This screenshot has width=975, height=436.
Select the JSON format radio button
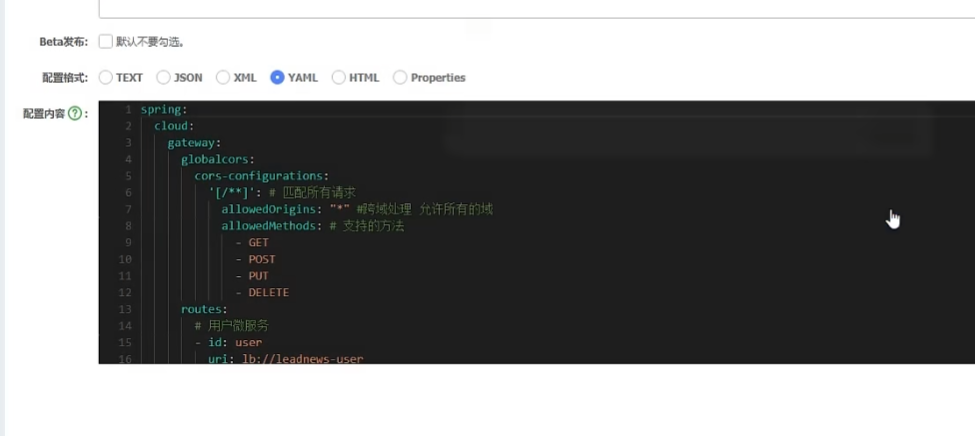point(164,77)
